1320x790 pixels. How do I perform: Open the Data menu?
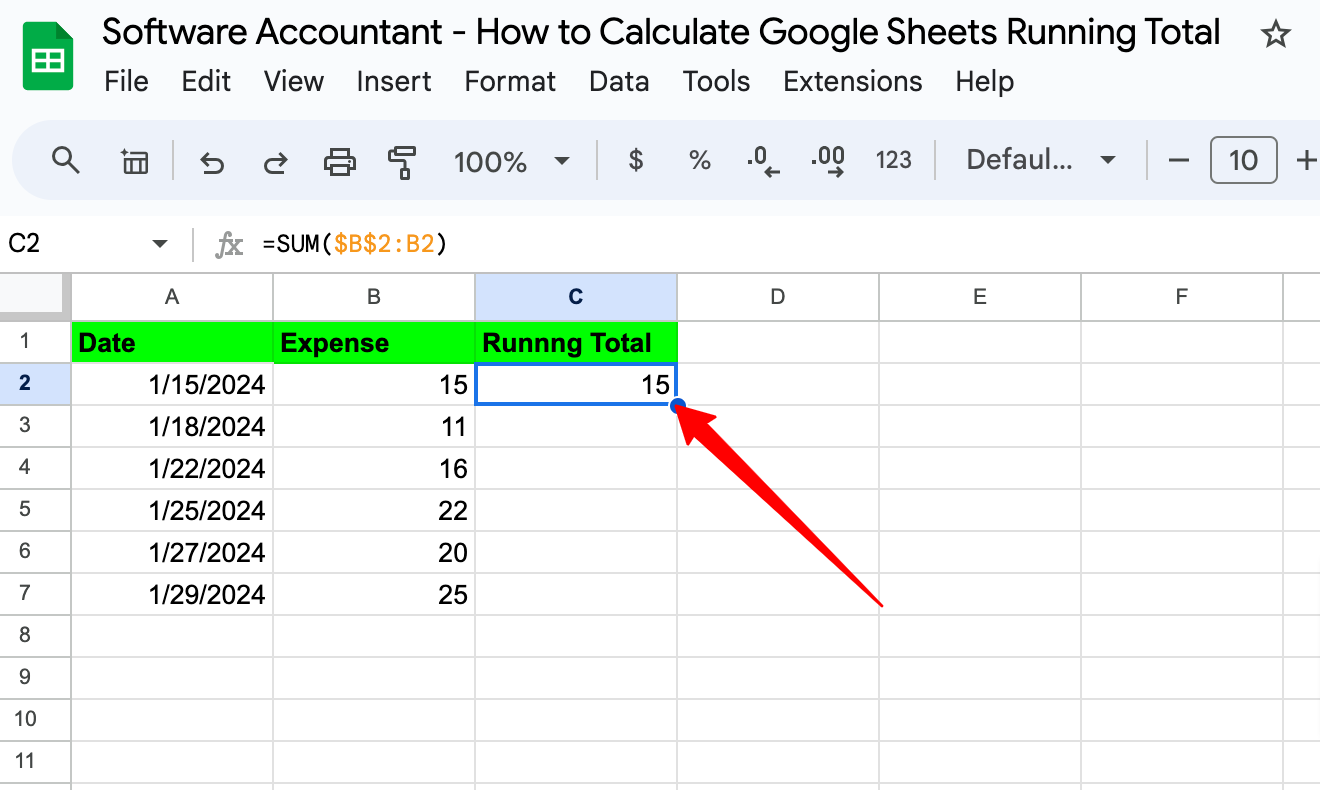coord(619,81)
